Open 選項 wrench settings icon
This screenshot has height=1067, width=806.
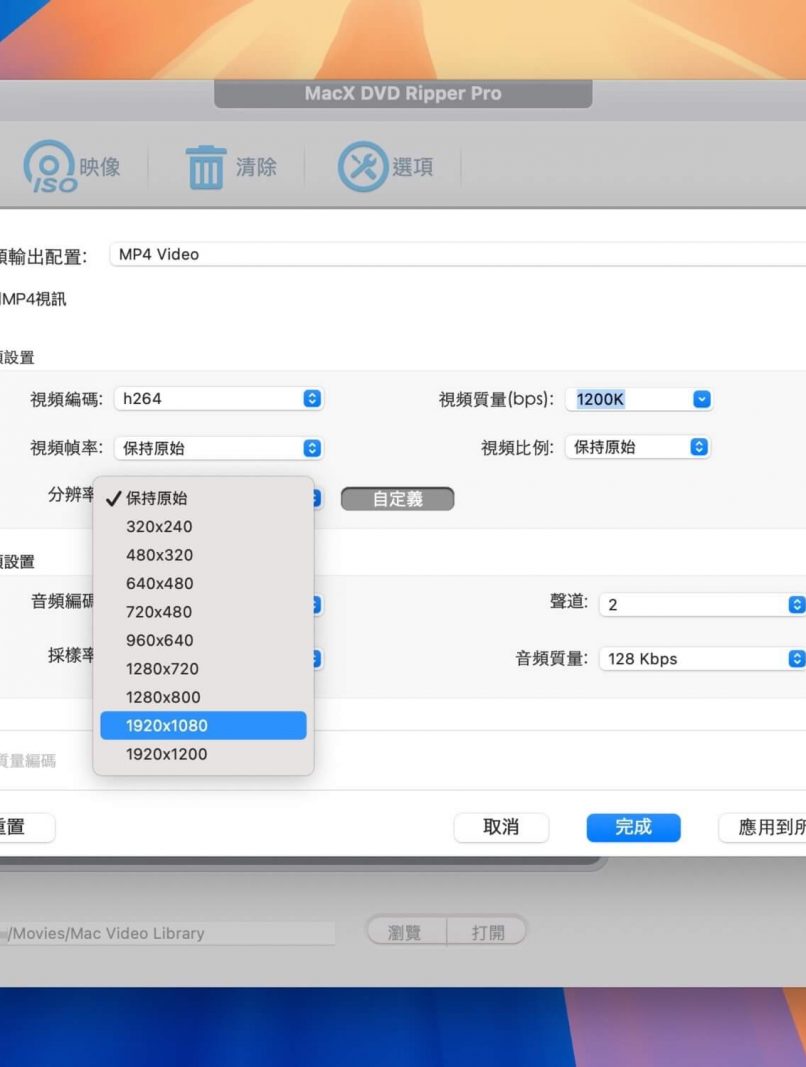(x=362, y=167)
